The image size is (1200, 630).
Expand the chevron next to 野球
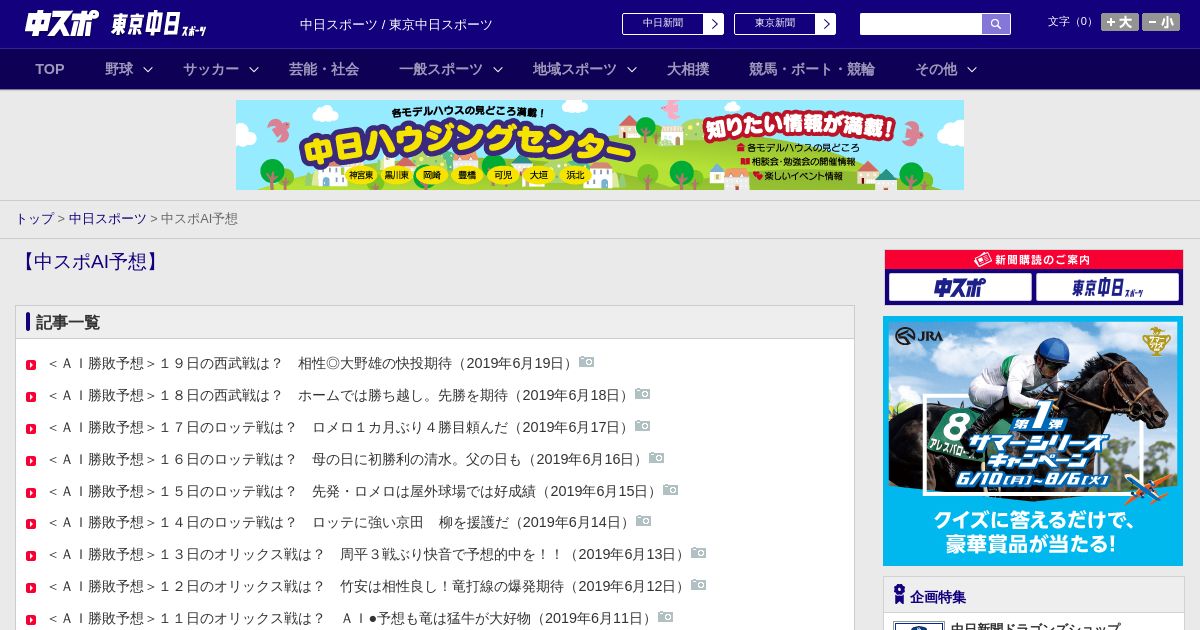click(x=148, y=69)
